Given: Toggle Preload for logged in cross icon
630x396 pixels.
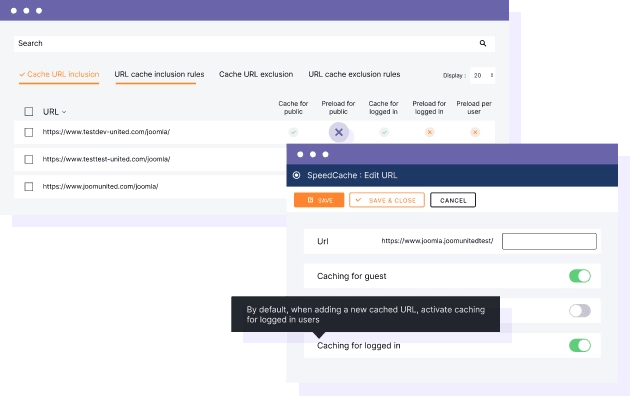Looking at the screenshot, I should [x=430, y=132].
